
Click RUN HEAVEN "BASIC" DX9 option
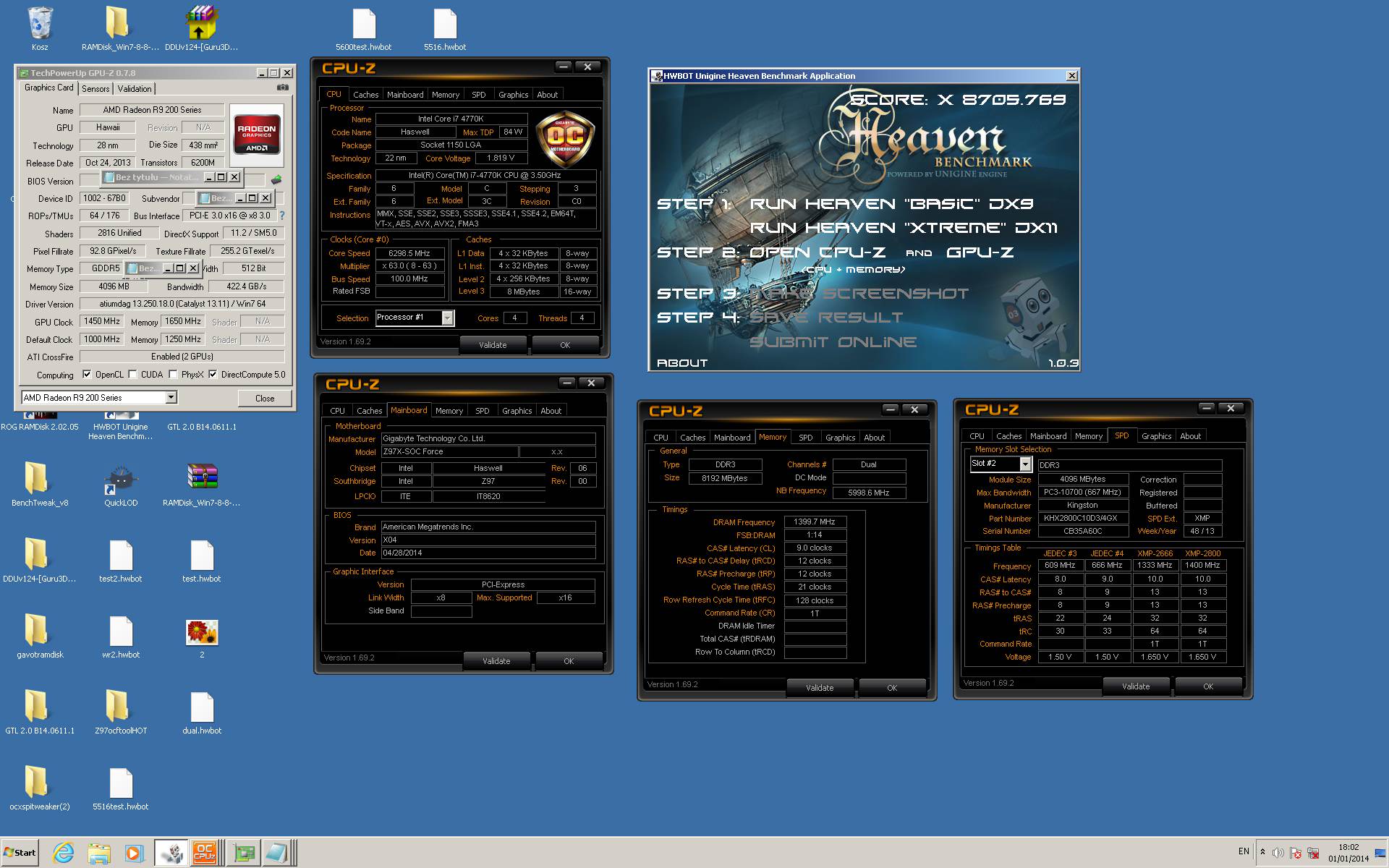pos(891,204)
